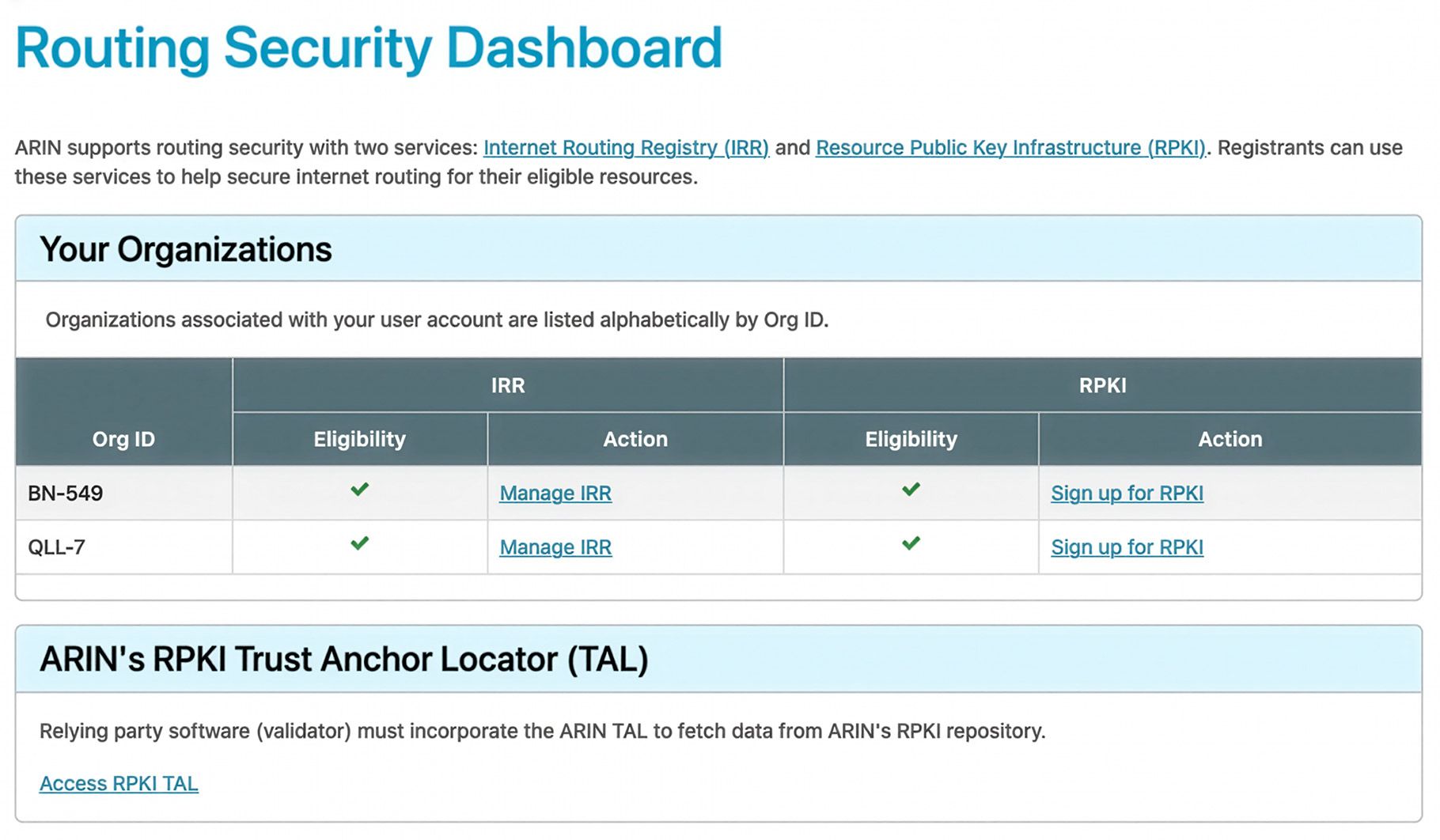Click the IRR column group header

[x=507, y=385]
